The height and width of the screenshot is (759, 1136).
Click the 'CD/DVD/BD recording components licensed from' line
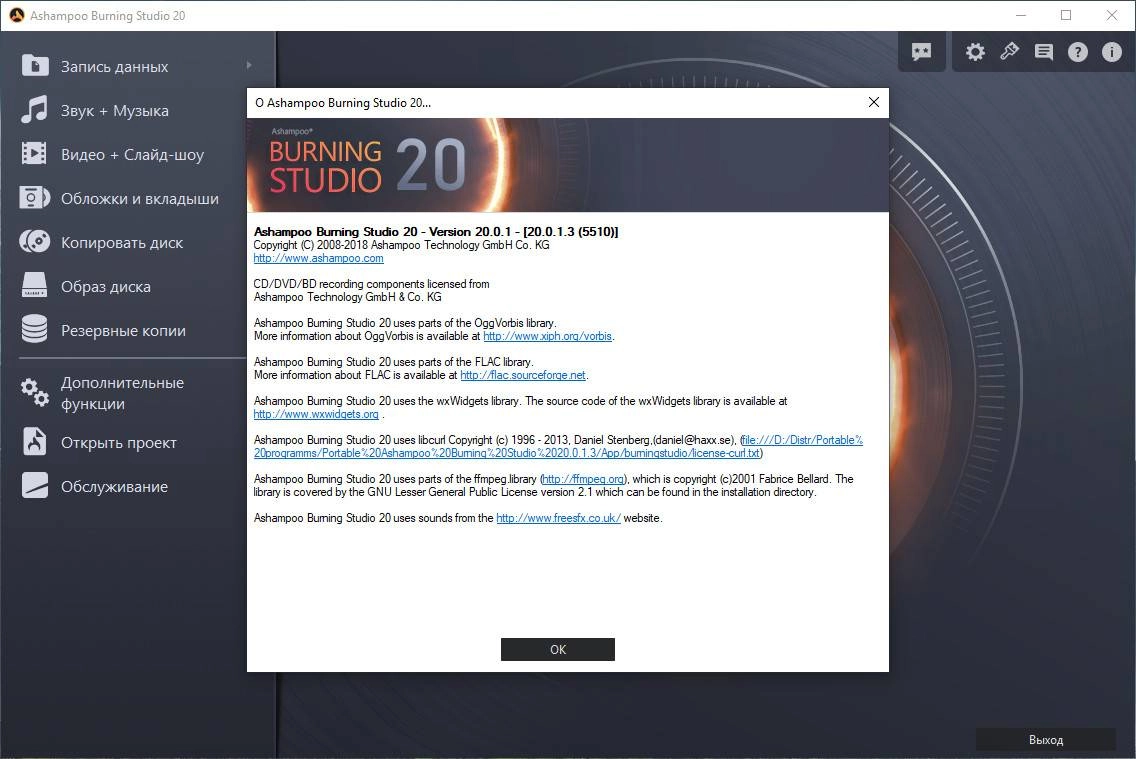pyautogui.click(x=371, y=284)
